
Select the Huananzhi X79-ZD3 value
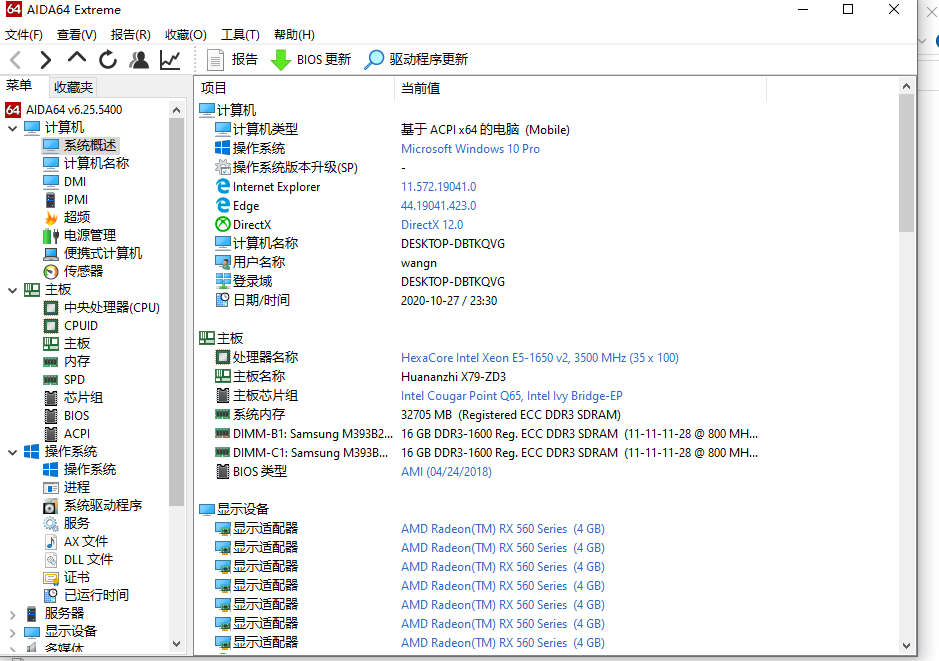pos(453,377)
